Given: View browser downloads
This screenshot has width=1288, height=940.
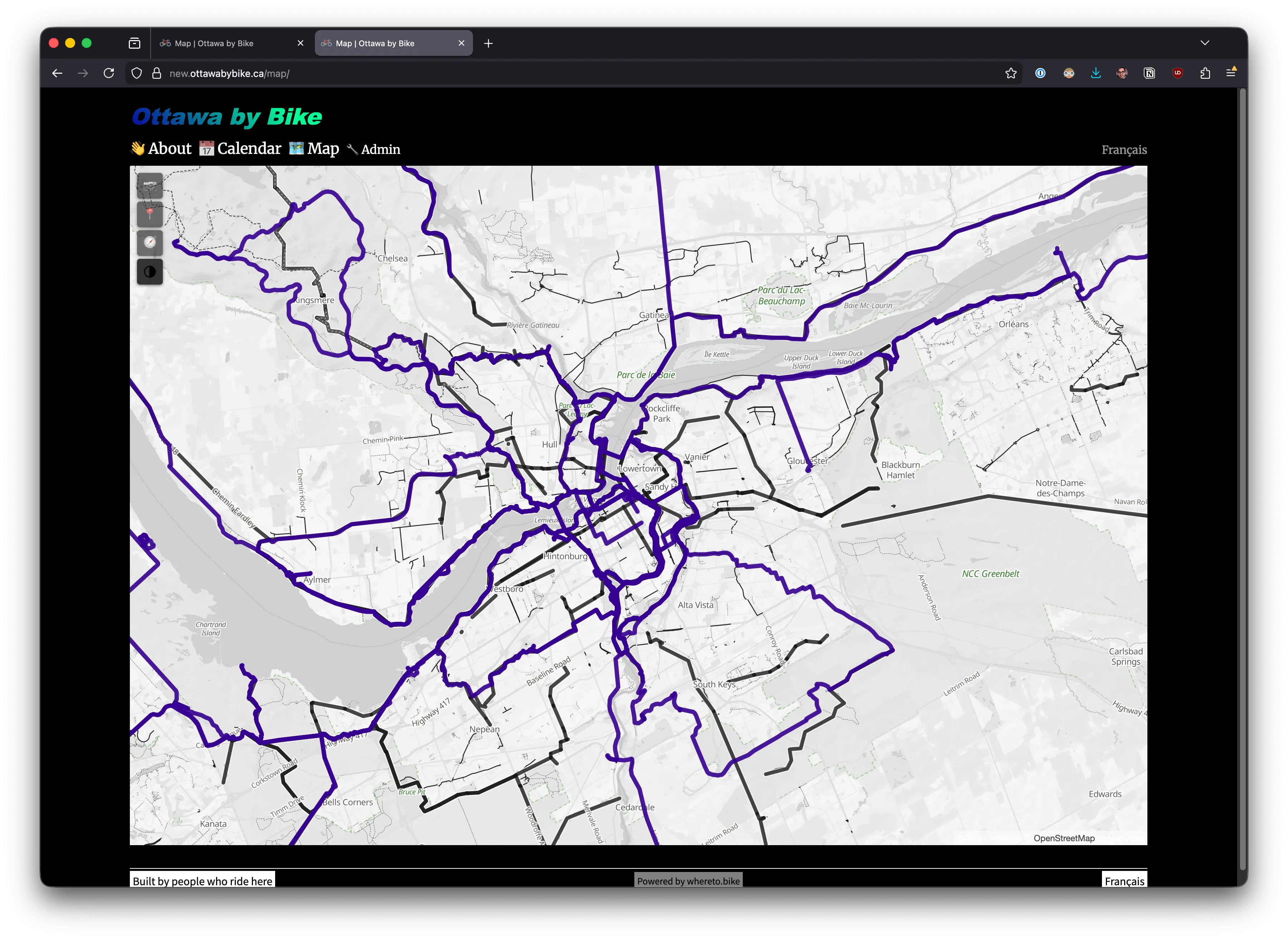Looking at the screenshot, I should click(x=1095, y=73).
